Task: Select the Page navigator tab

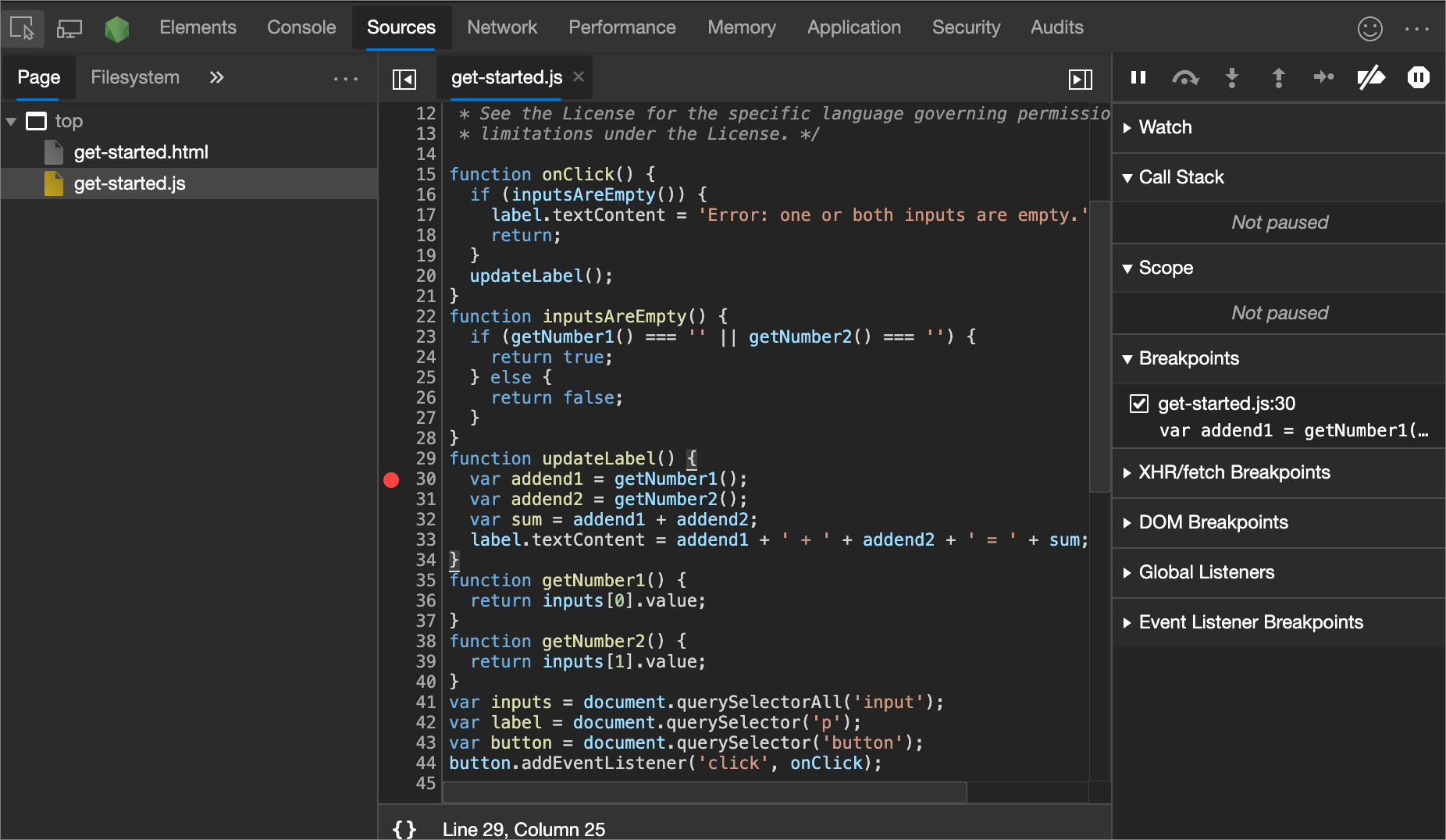Action: (39, 77)
